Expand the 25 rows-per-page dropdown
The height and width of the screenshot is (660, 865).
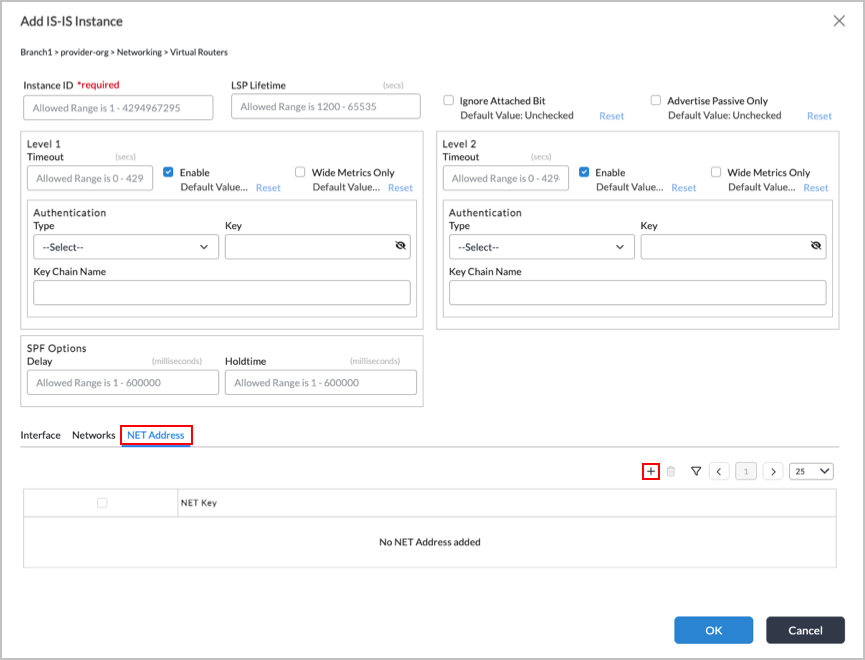click(x=811, y=471)
